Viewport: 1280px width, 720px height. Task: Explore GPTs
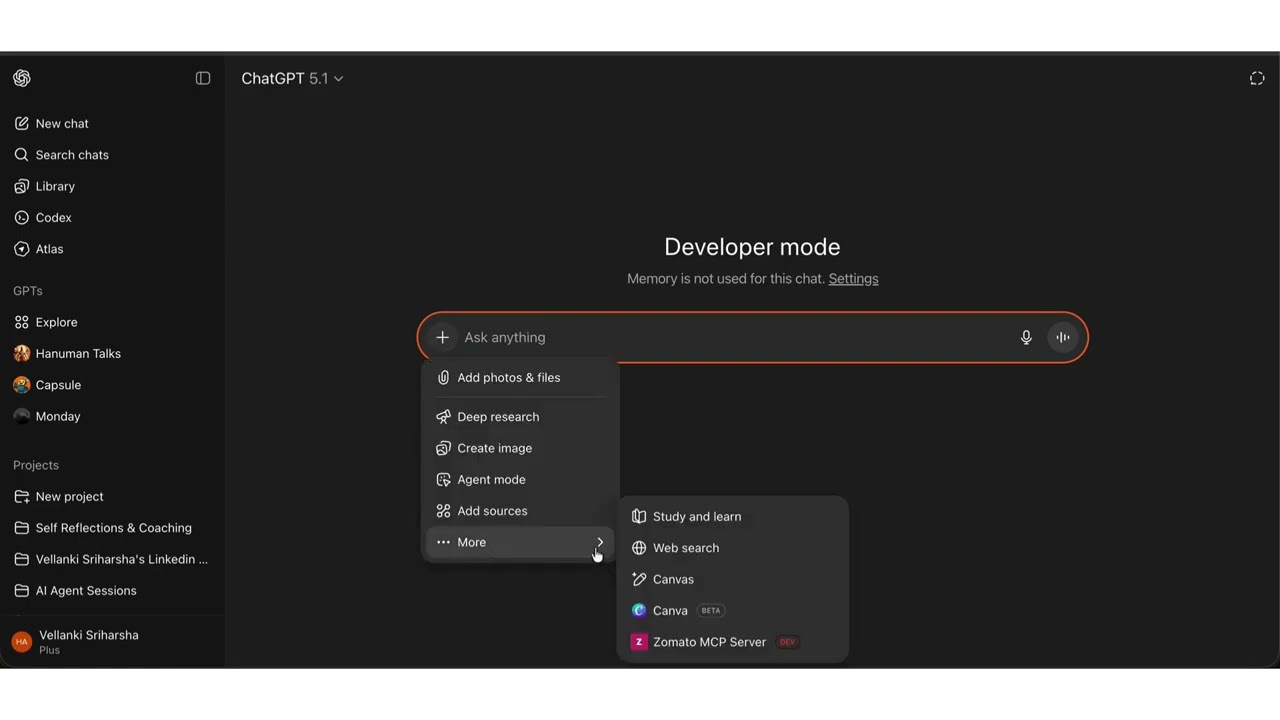click(x=112, y=322)
